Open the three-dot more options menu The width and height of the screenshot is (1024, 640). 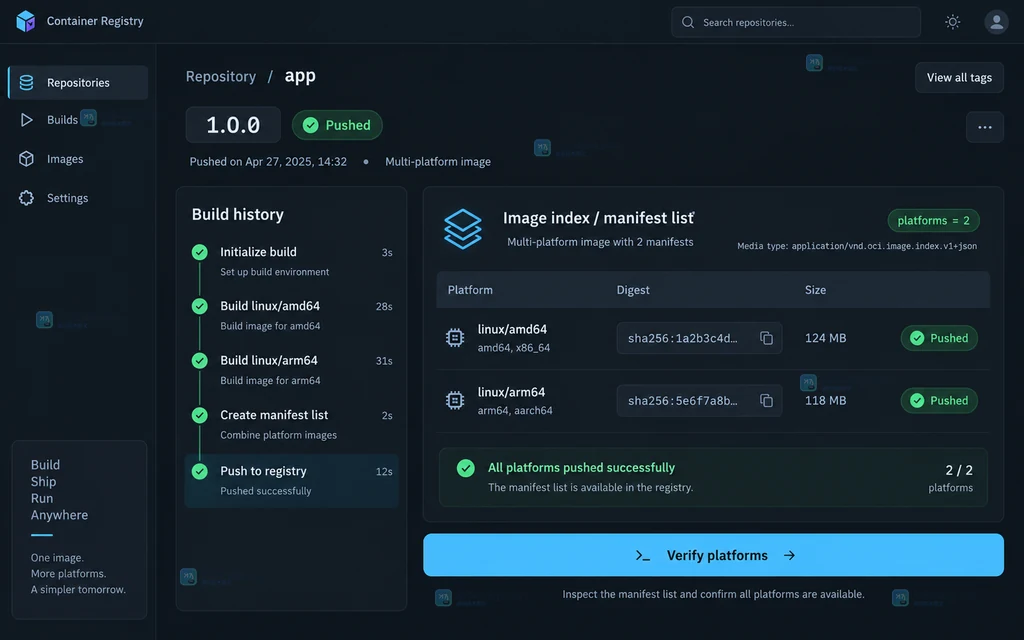(985, 127)
